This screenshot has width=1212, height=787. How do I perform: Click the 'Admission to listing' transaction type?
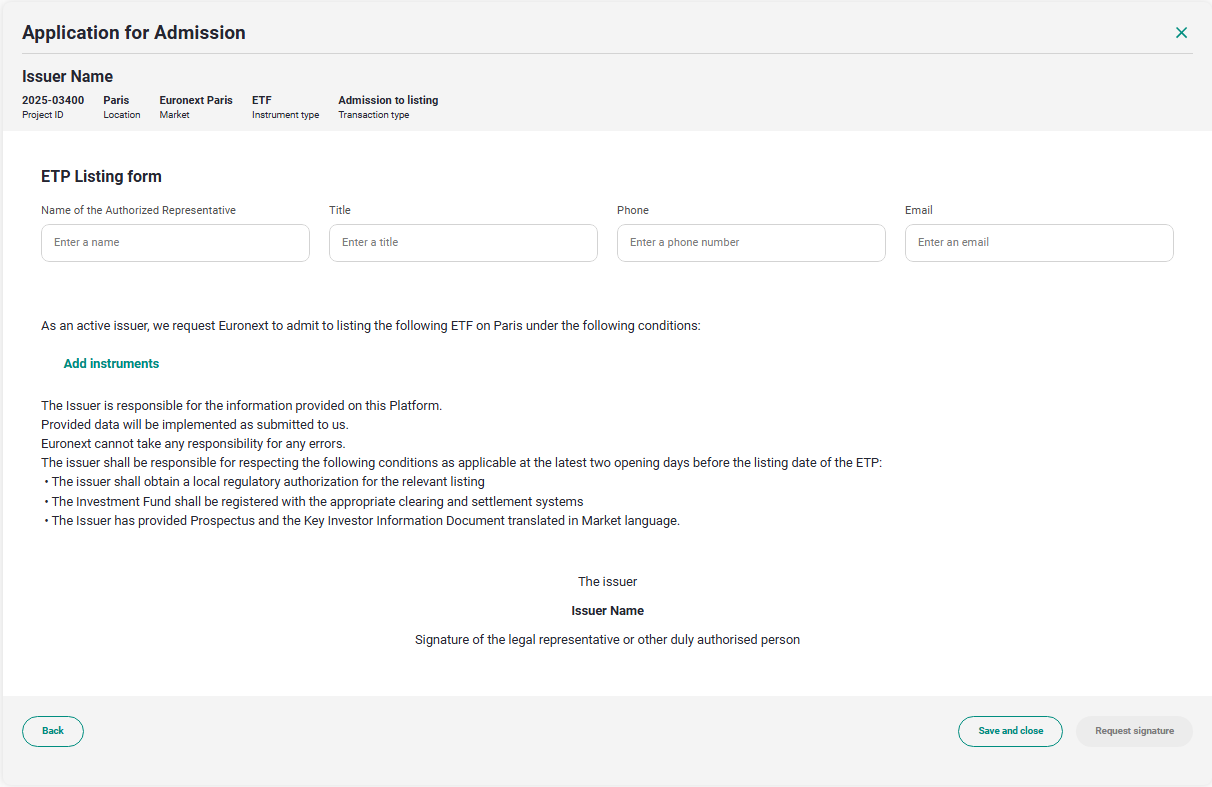tap(388, 100)
